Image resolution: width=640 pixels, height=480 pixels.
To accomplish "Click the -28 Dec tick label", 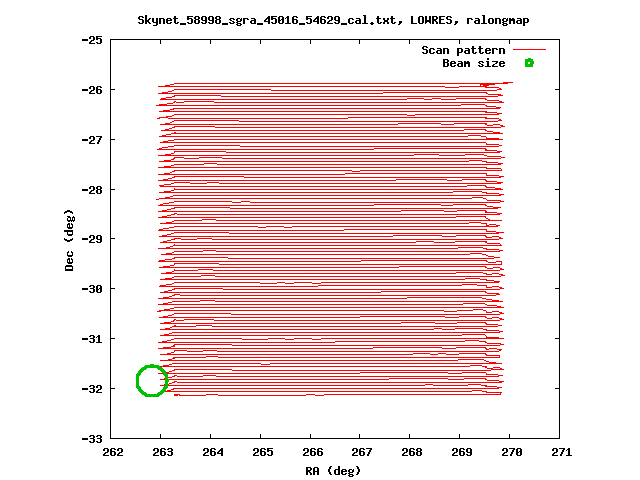I will [x=92, y=190].
